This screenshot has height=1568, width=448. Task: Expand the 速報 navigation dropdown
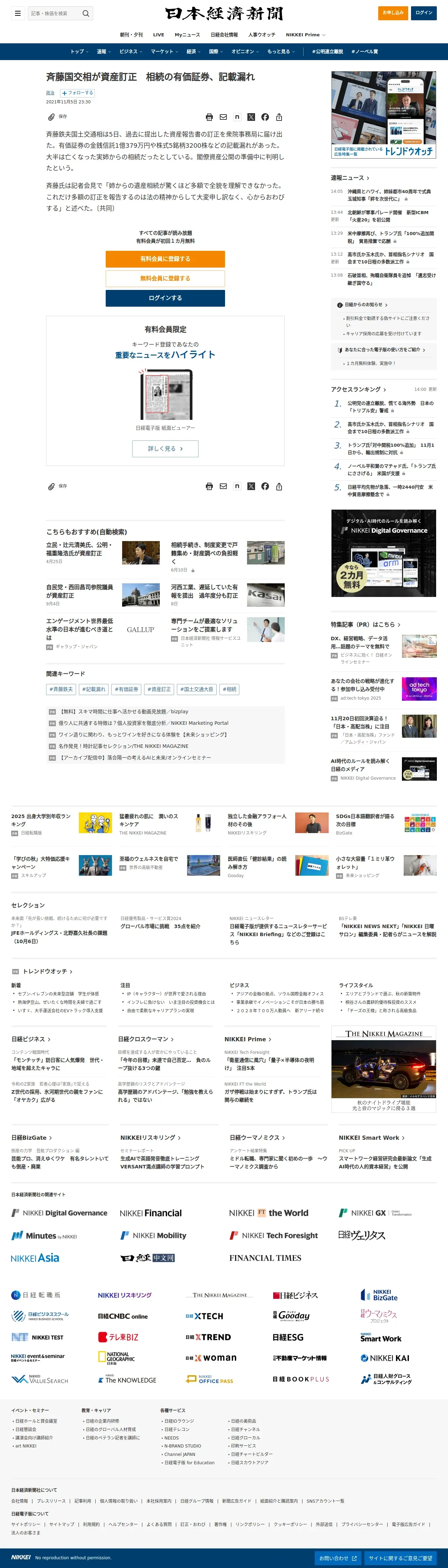(104, 52)
